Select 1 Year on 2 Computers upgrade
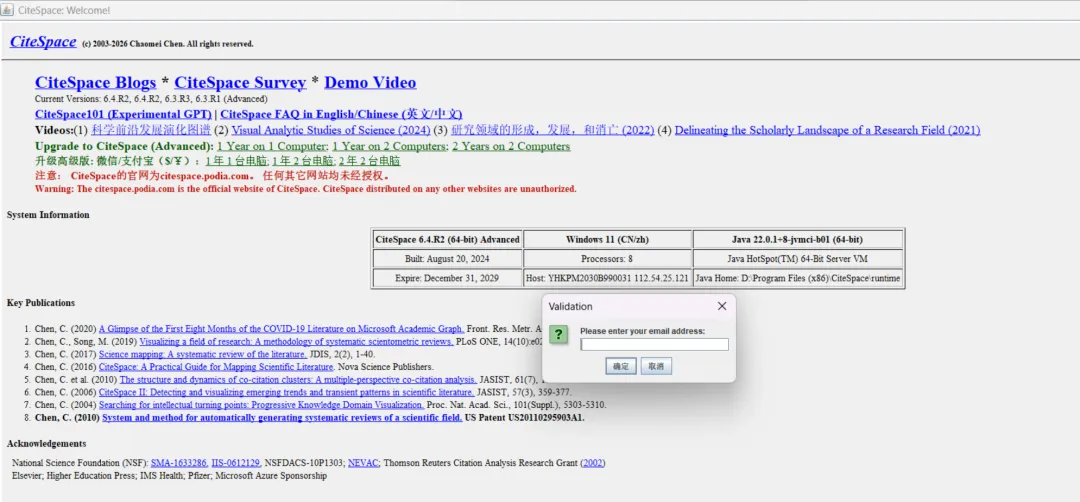The image size is (1080, 502). [x=389, y=147]
